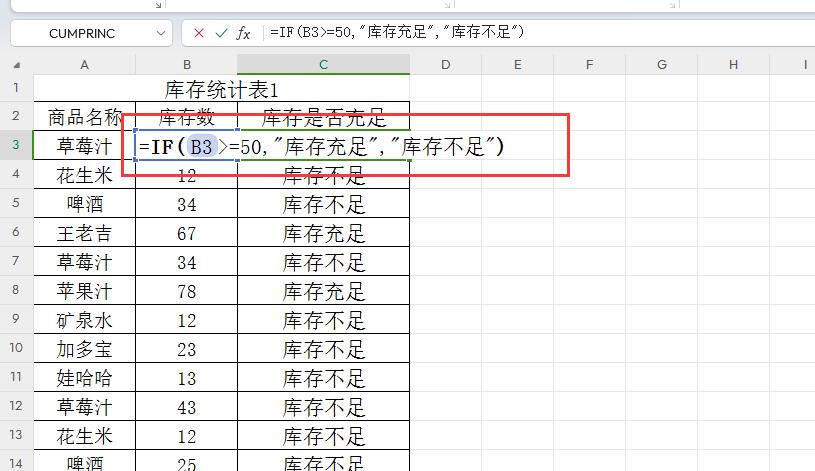Click cell C6 showing 库存充足
815x471 pixels.
324,233
